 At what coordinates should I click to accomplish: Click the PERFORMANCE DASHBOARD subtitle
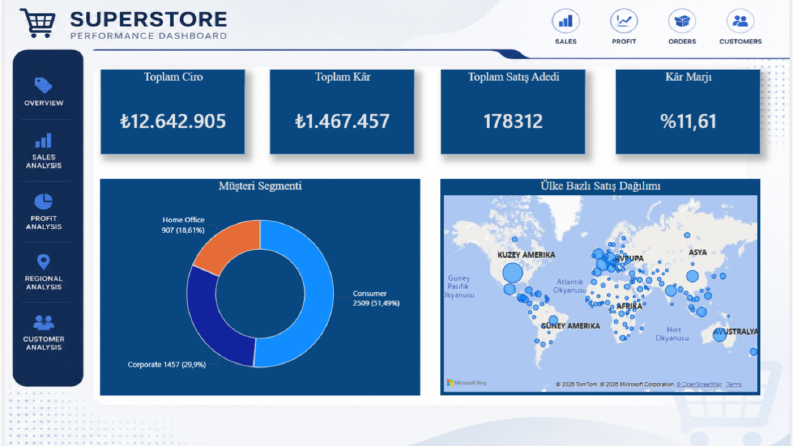click(x=149, y=36)
